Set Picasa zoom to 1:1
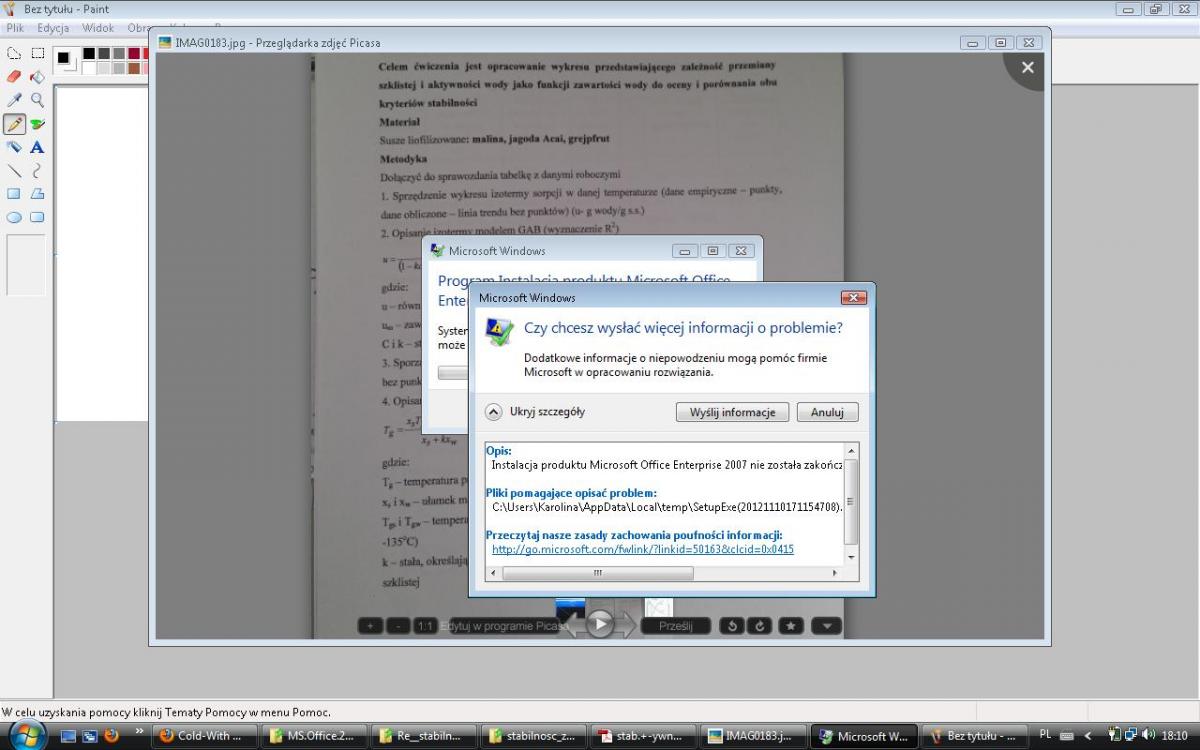The image size is (1200, 750). [425, 626]
